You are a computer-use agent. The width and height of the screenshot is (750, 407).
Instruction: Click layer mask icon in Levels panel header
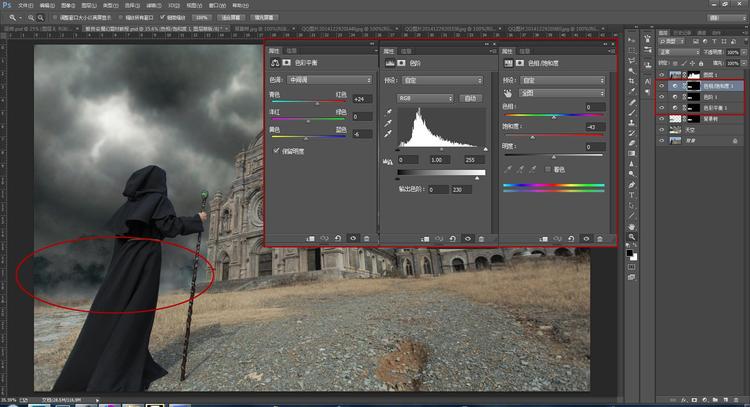click(401, 63)
